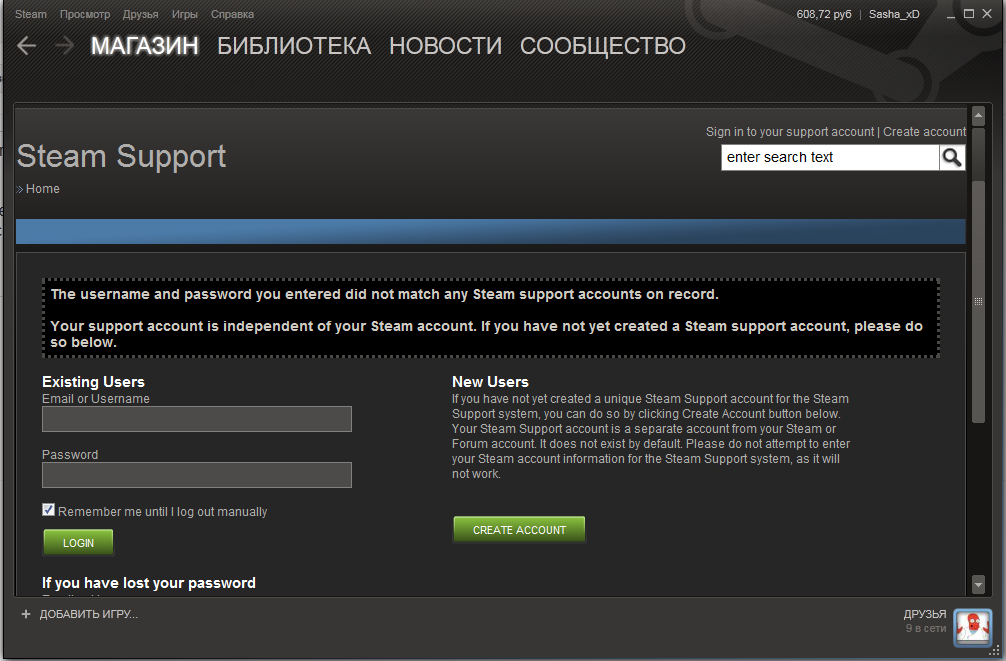Click the forward navigation arrow
The image size is (1006, 661).
point(64,46)
